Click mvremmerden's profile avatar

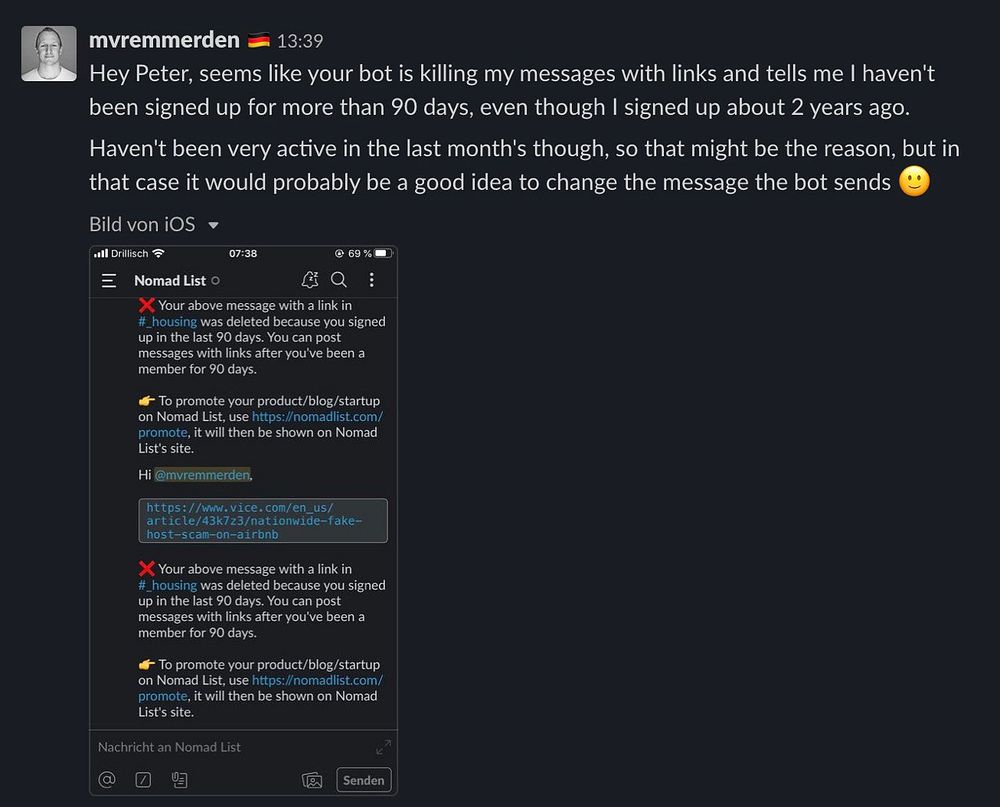pos(49,54)
